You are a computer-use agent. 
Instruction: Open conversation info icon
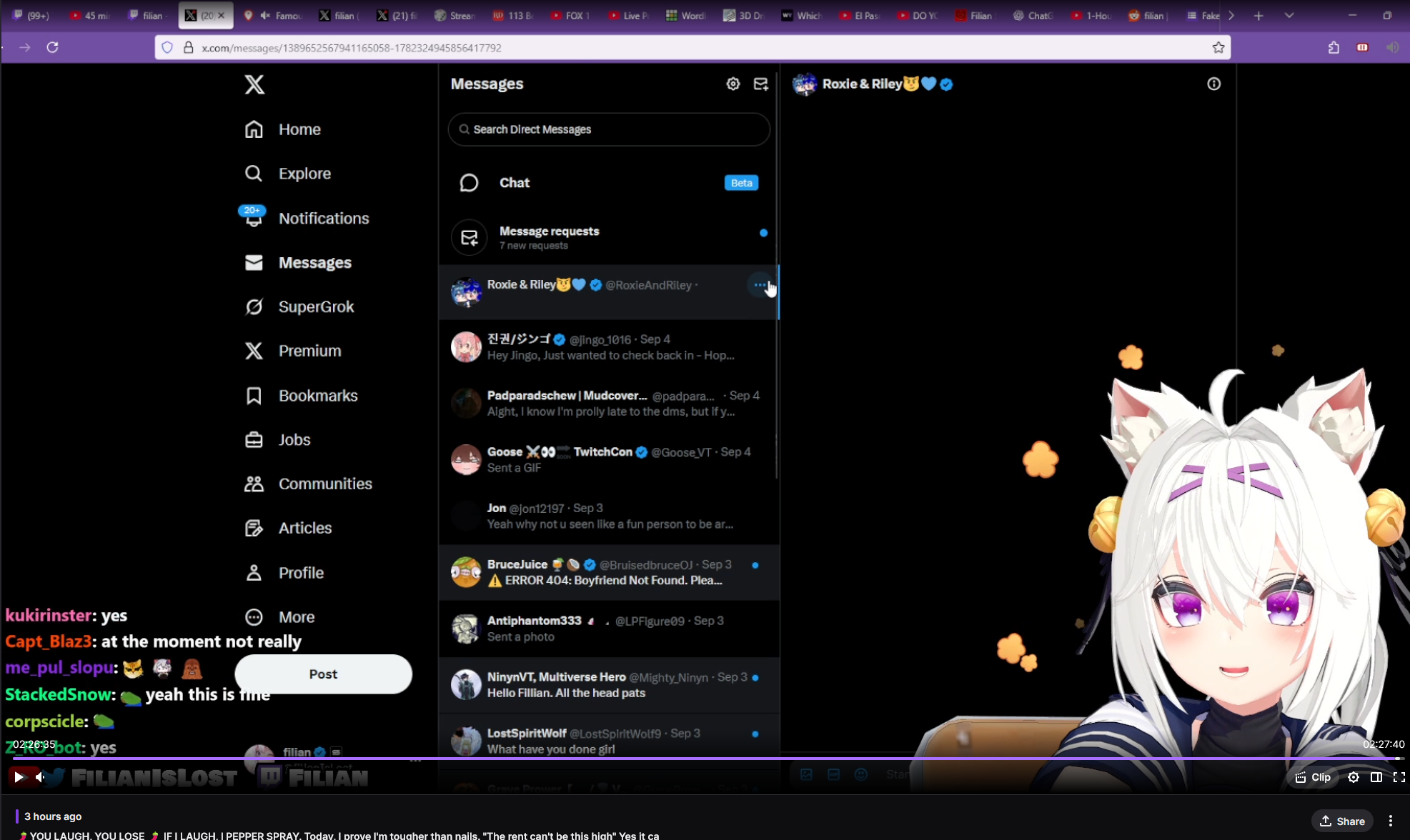[1213, 84]
